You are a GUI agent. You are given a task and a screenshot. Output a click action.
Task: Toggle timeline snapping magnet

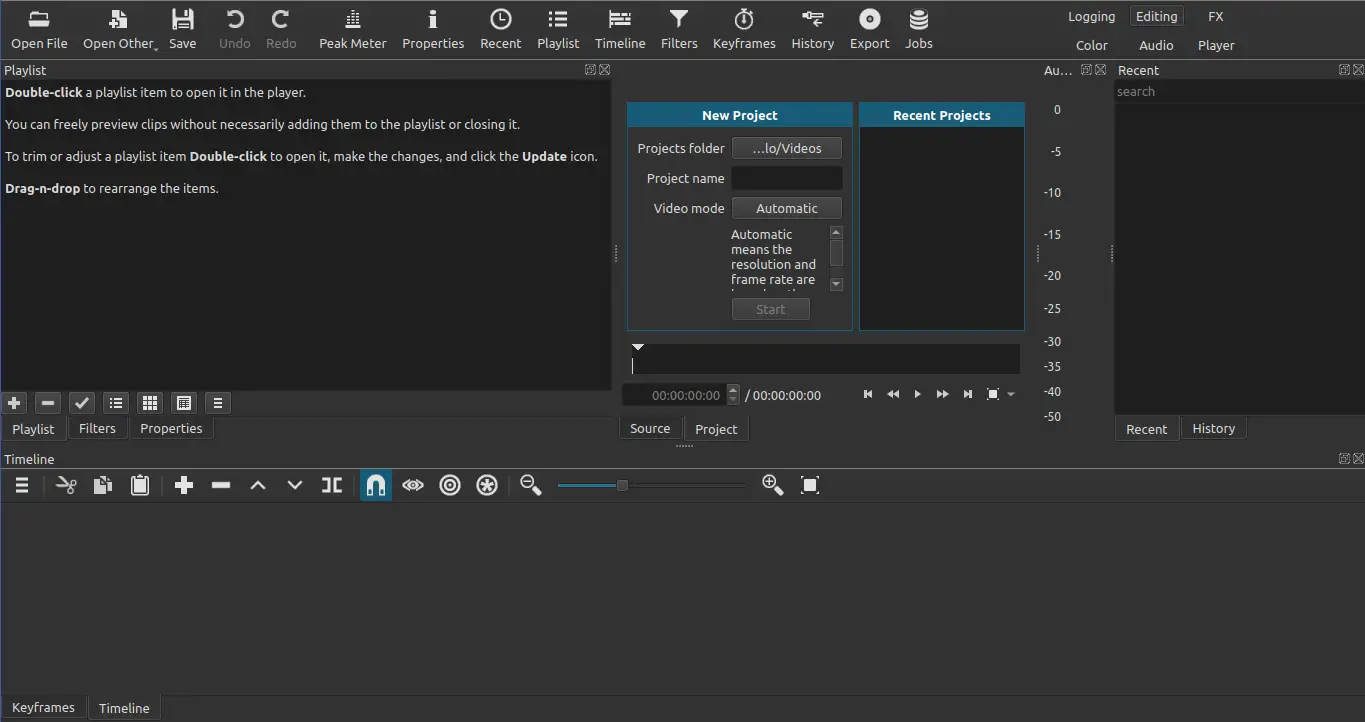click(376, 485)
